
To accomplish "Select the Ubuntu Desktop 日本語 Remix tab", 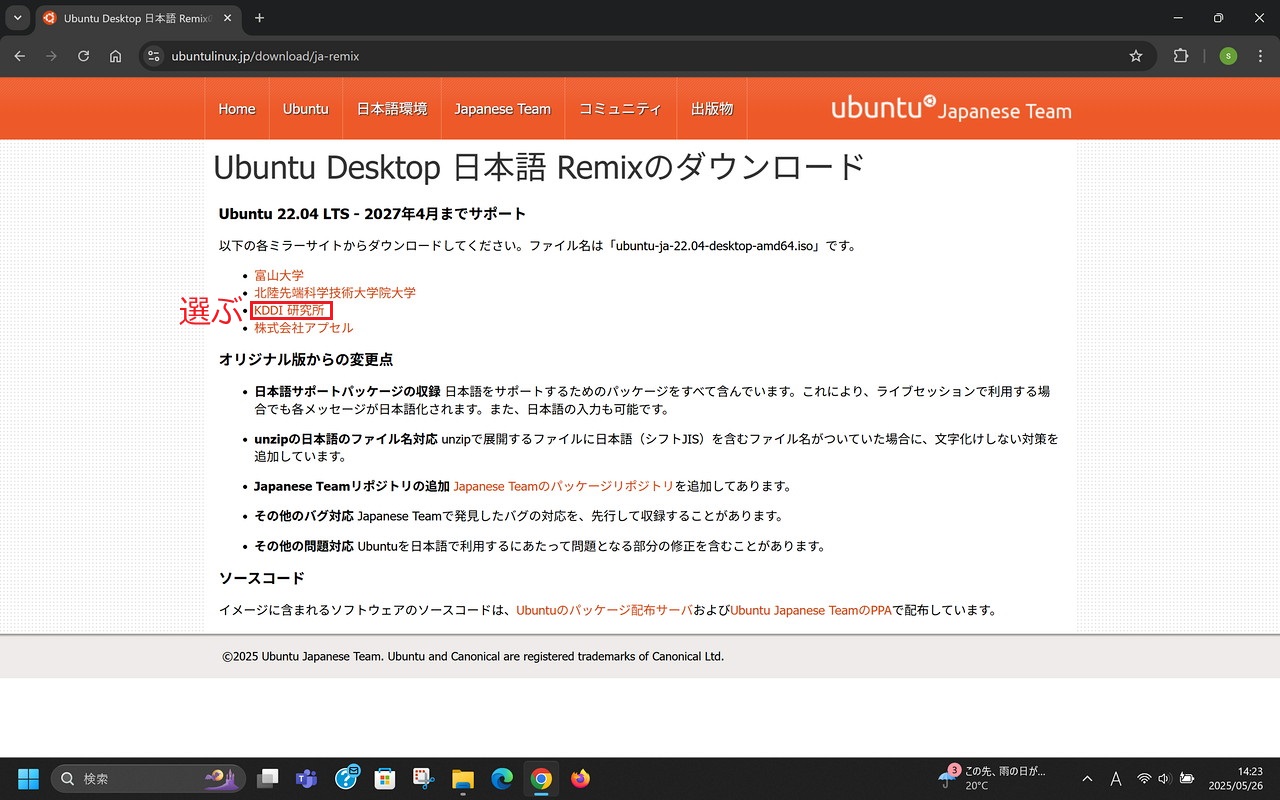I will (x=138, y=18).
